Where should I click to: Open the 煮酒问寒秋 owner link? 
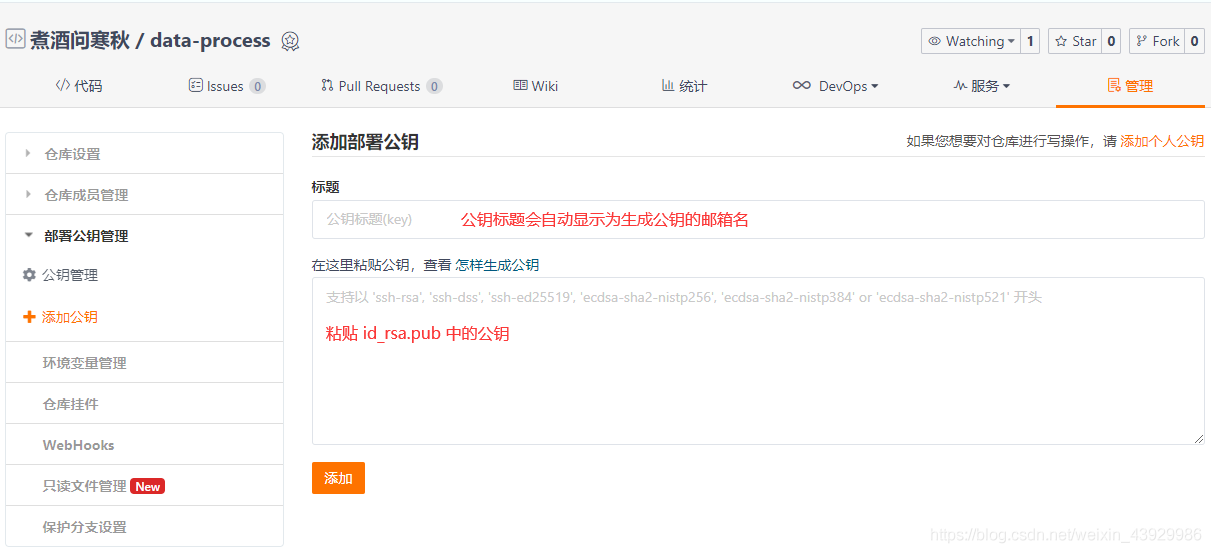pyautogui.click(x=79, y=41)
